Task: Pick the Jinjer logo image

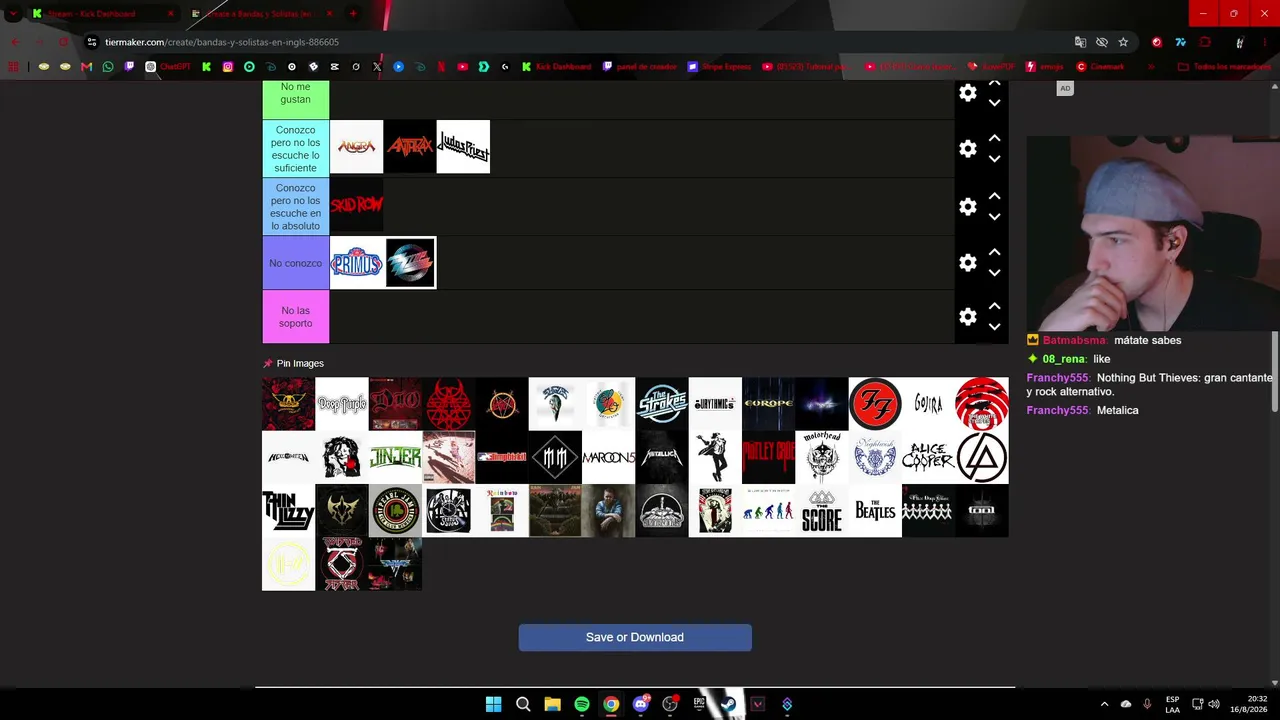Action: pos(395,457)
